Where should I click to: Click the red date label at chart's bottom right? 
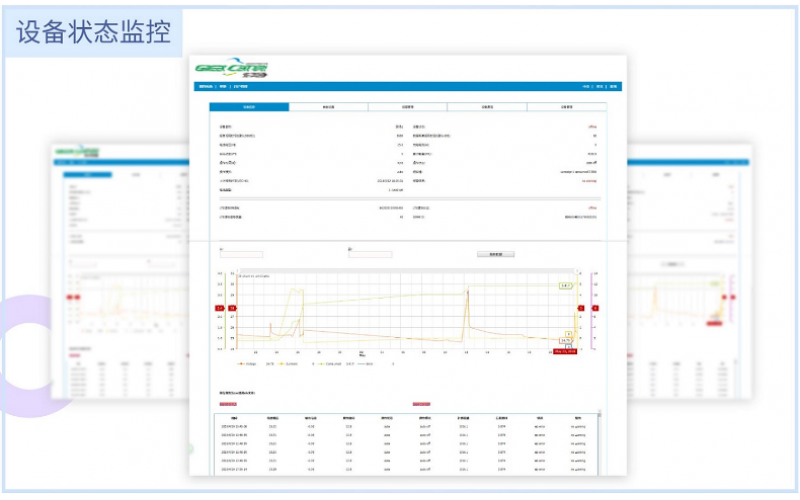point(566,351)
